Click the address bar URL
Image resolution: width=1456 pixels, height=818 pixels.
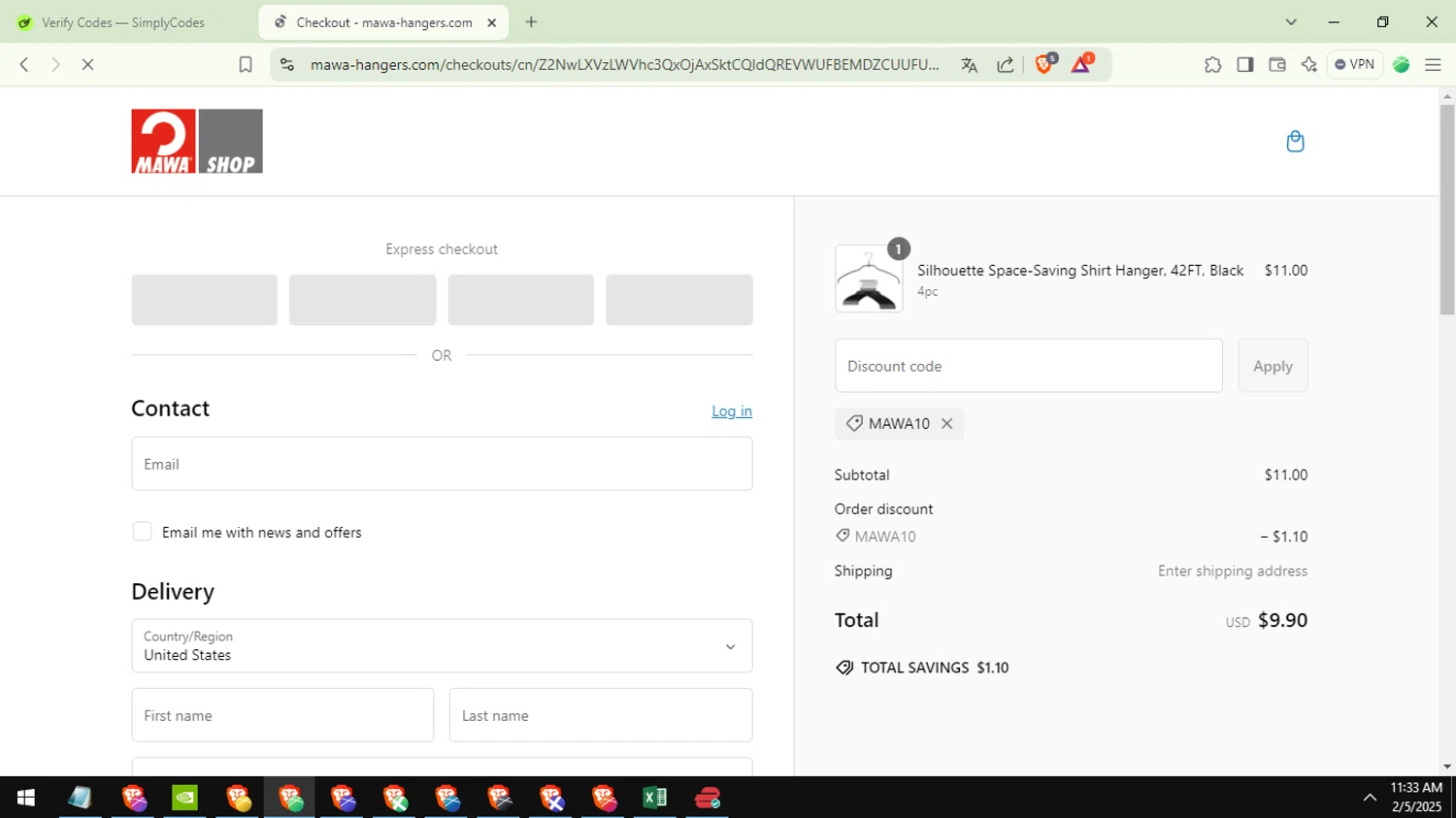(x=624, y=65)
